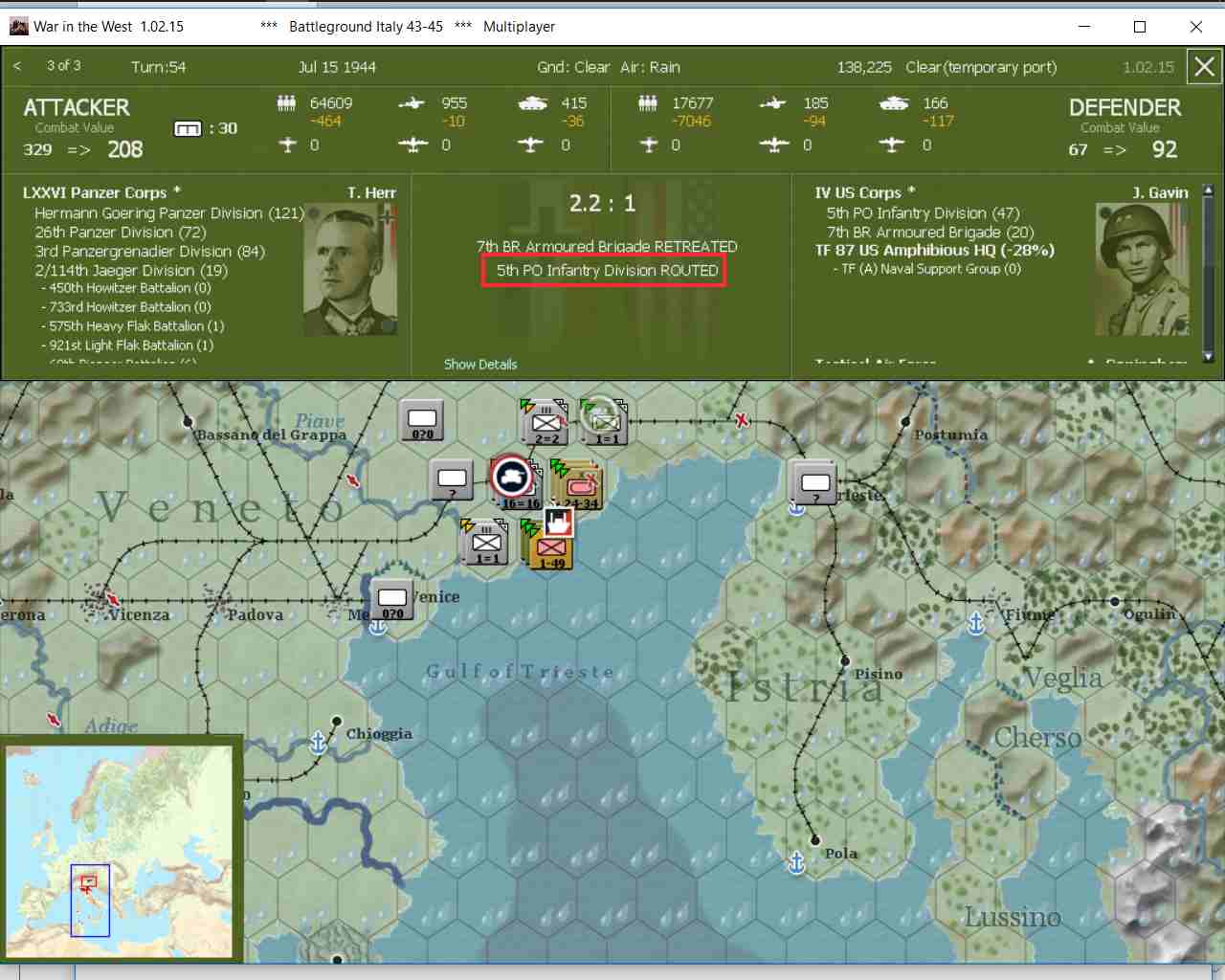Select 2/114th Jaeger Division entry
Image resolution: width=1225 pixels, height=980 pixels.
coord(131,271)
